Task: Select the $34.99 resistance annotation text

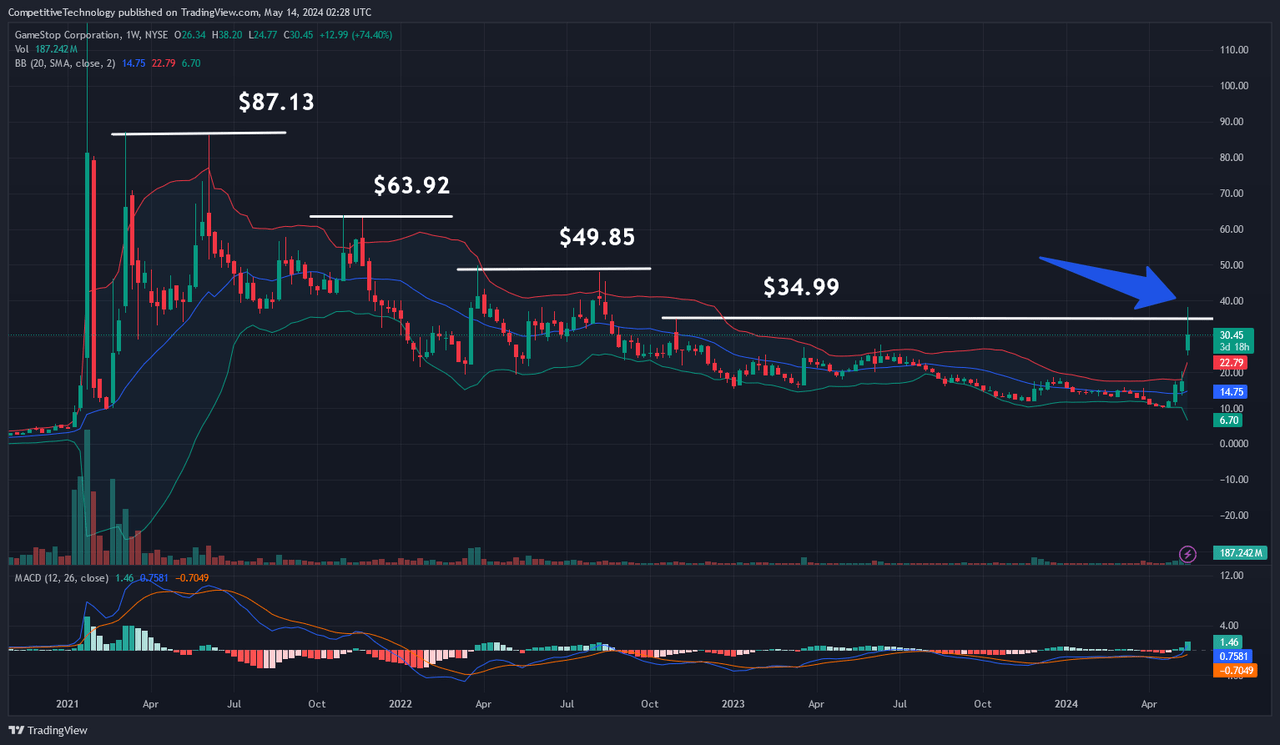Action: 801,287
